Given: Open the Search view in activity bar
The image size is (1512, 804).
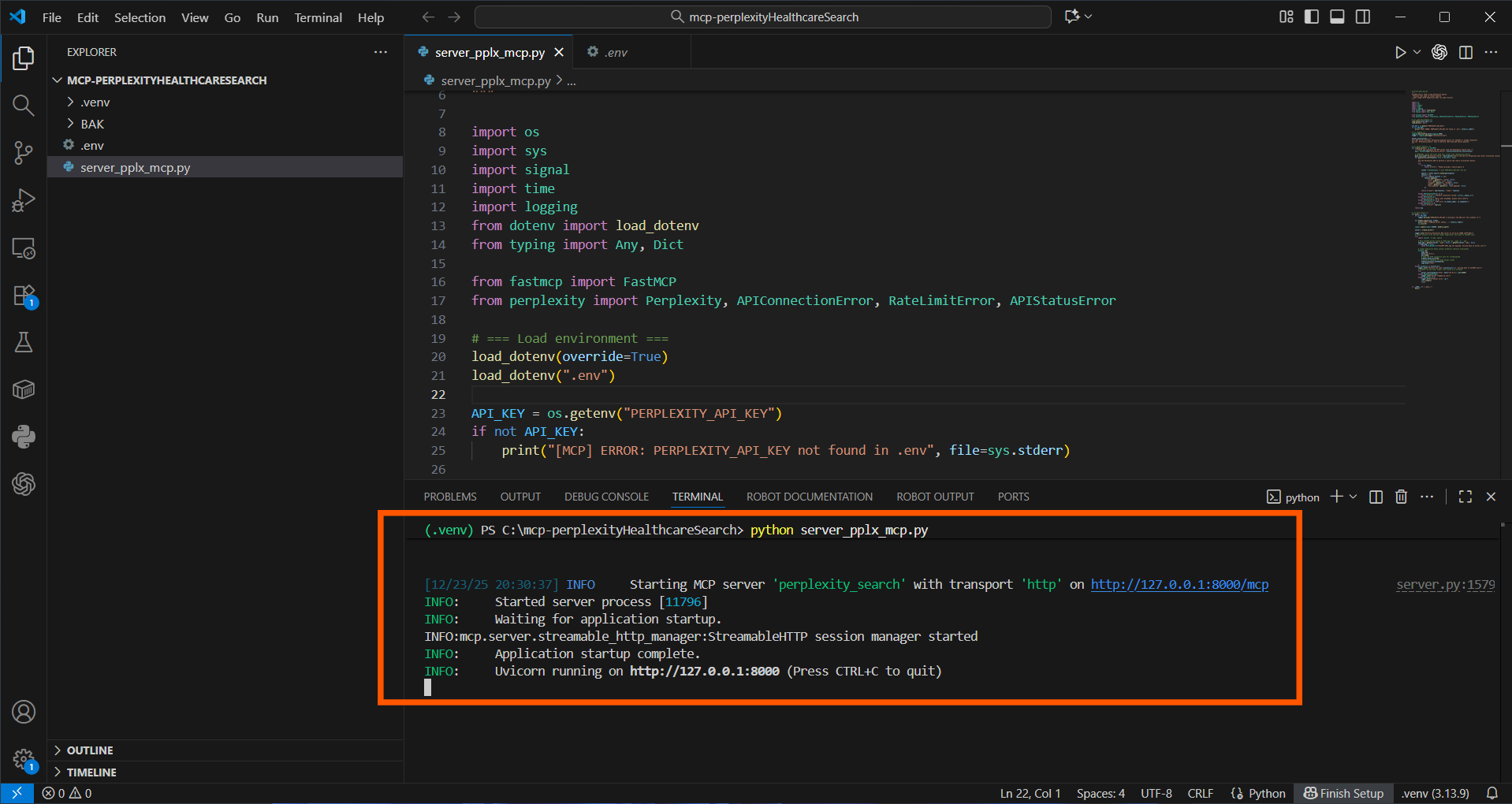Looking at the screenshot, I should click(x=24, y=106).
